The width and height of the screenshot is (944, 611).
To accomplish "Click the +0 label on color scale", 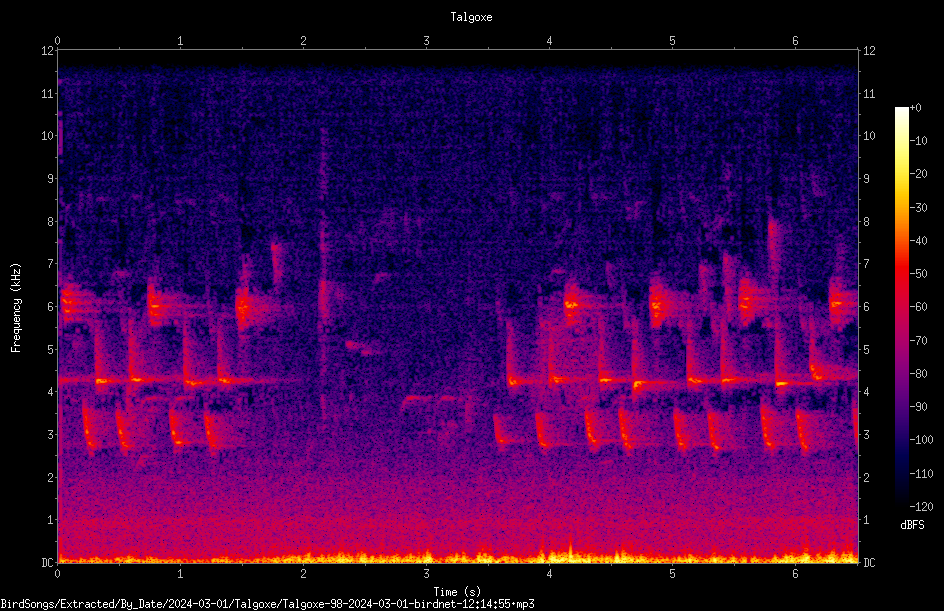I will (x=916, y=108).
